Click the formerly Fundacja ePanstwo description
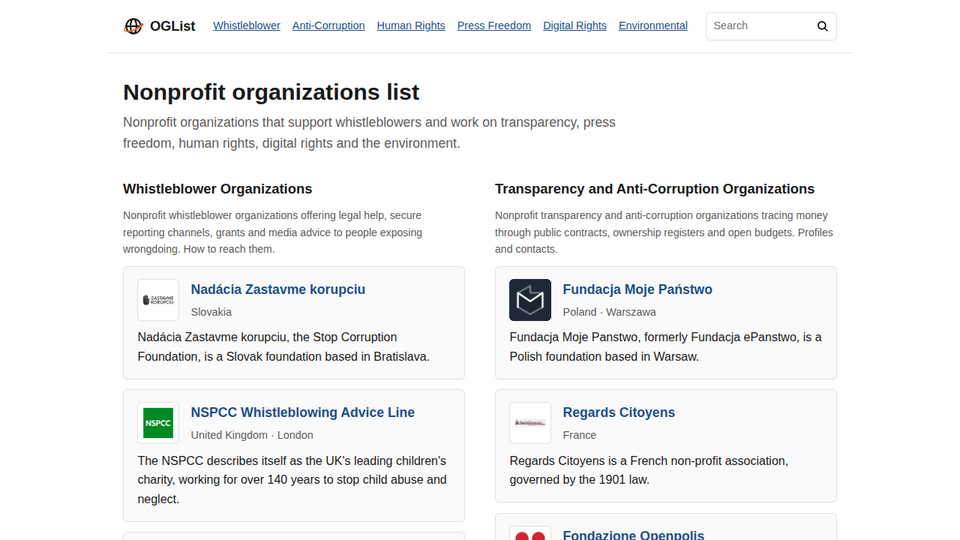960x540 pixels. (666, 347)
